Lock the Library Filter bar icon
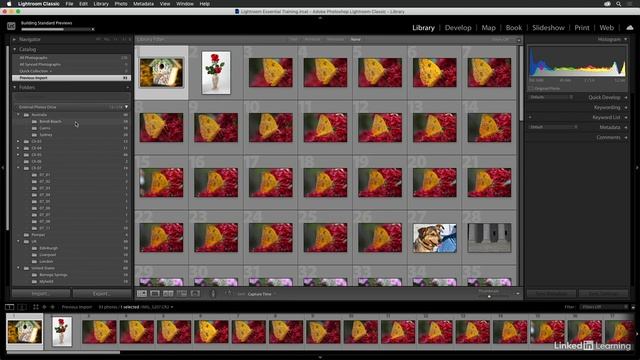Viewport: 640px width, 360px height. click(519, 40)
